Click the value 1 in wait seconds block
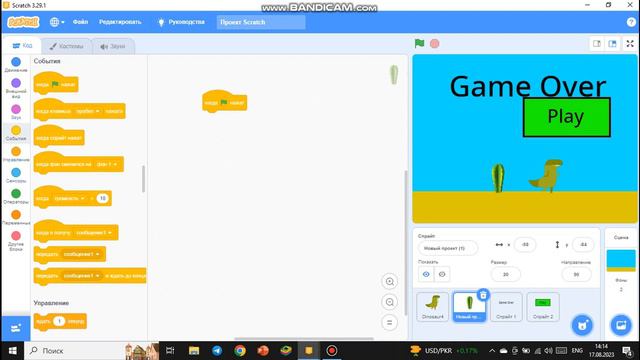 pyautogui.click(x=59, y=321)
